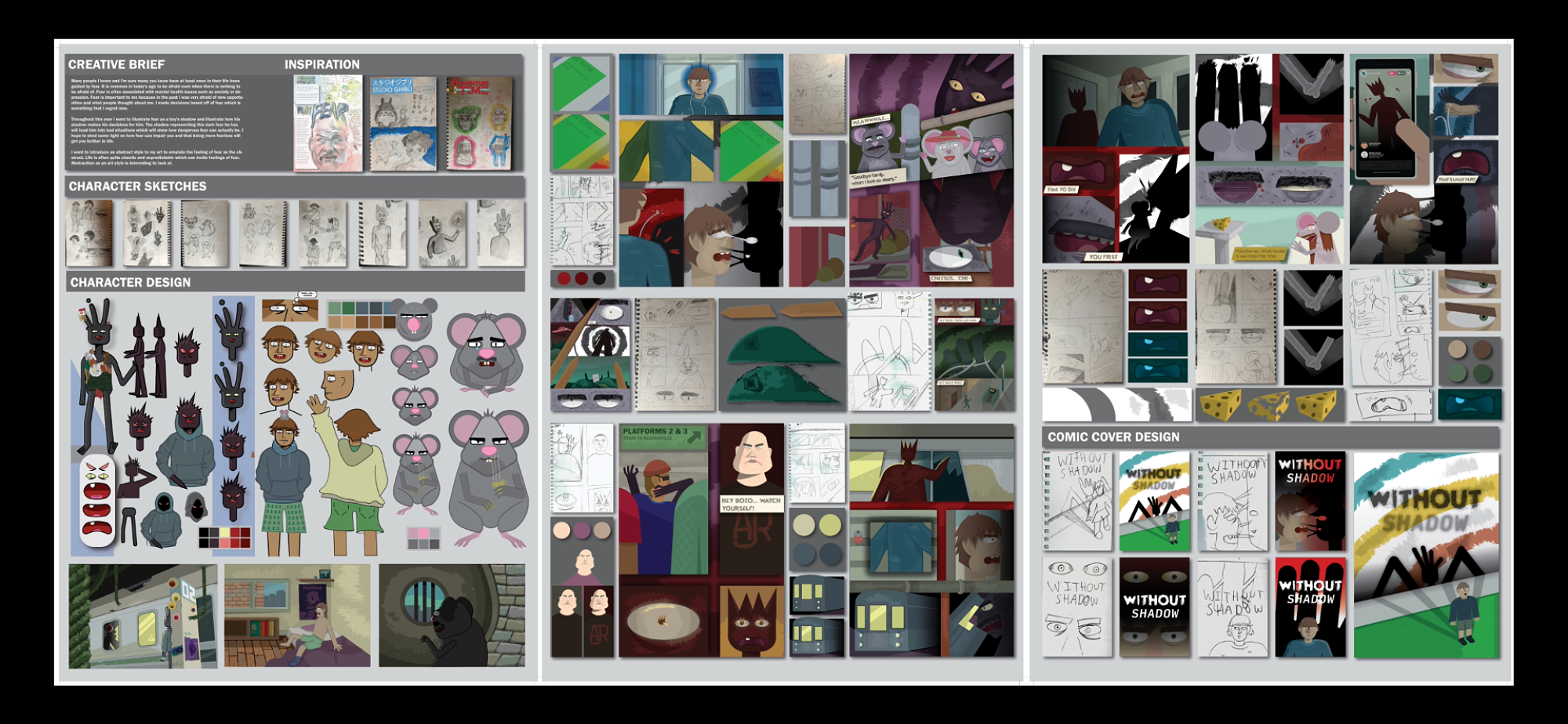This screenshot has width=1568, height=724.
Task: Select the PLATFORMS 2 & 3 sign panel
Action: click(x=663, y=436)
